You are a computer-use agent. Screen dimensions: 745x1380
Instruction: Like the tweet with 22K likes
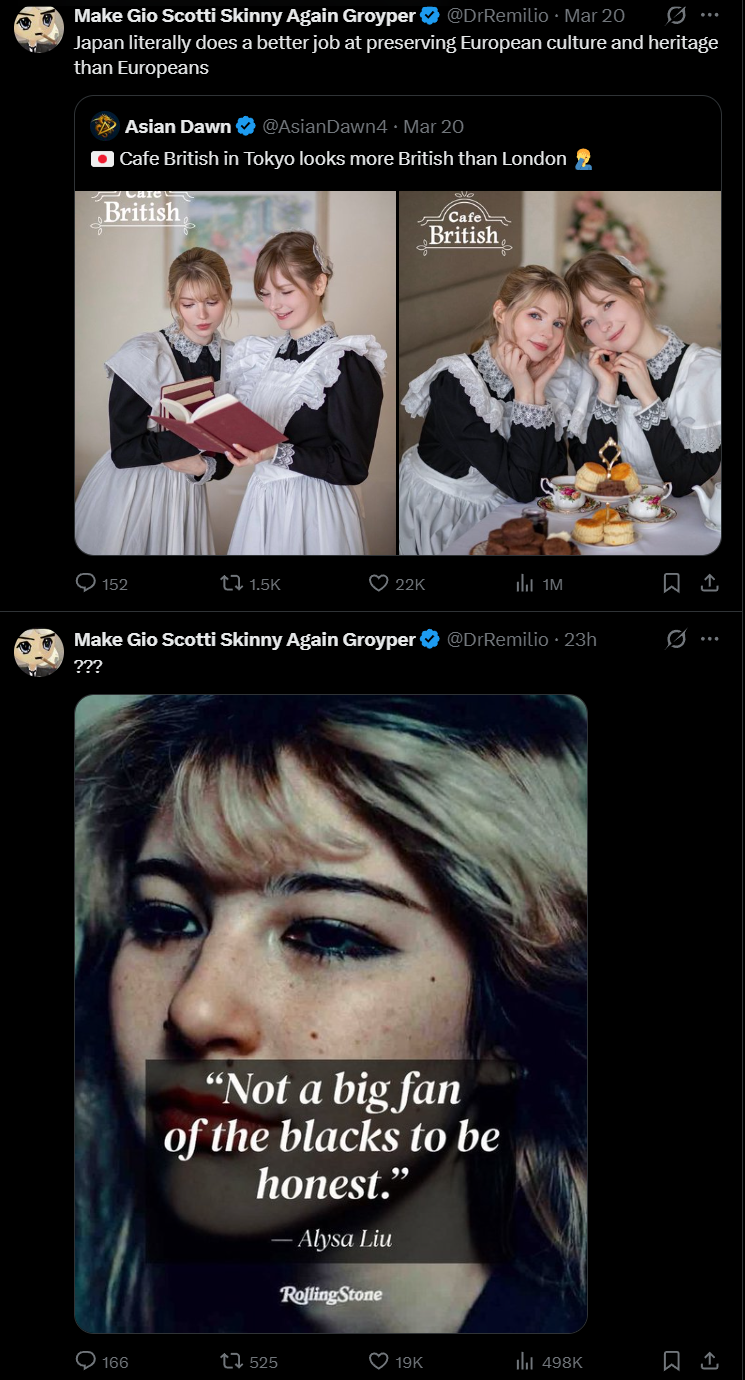pyautogui.click(x=396, y=584)
